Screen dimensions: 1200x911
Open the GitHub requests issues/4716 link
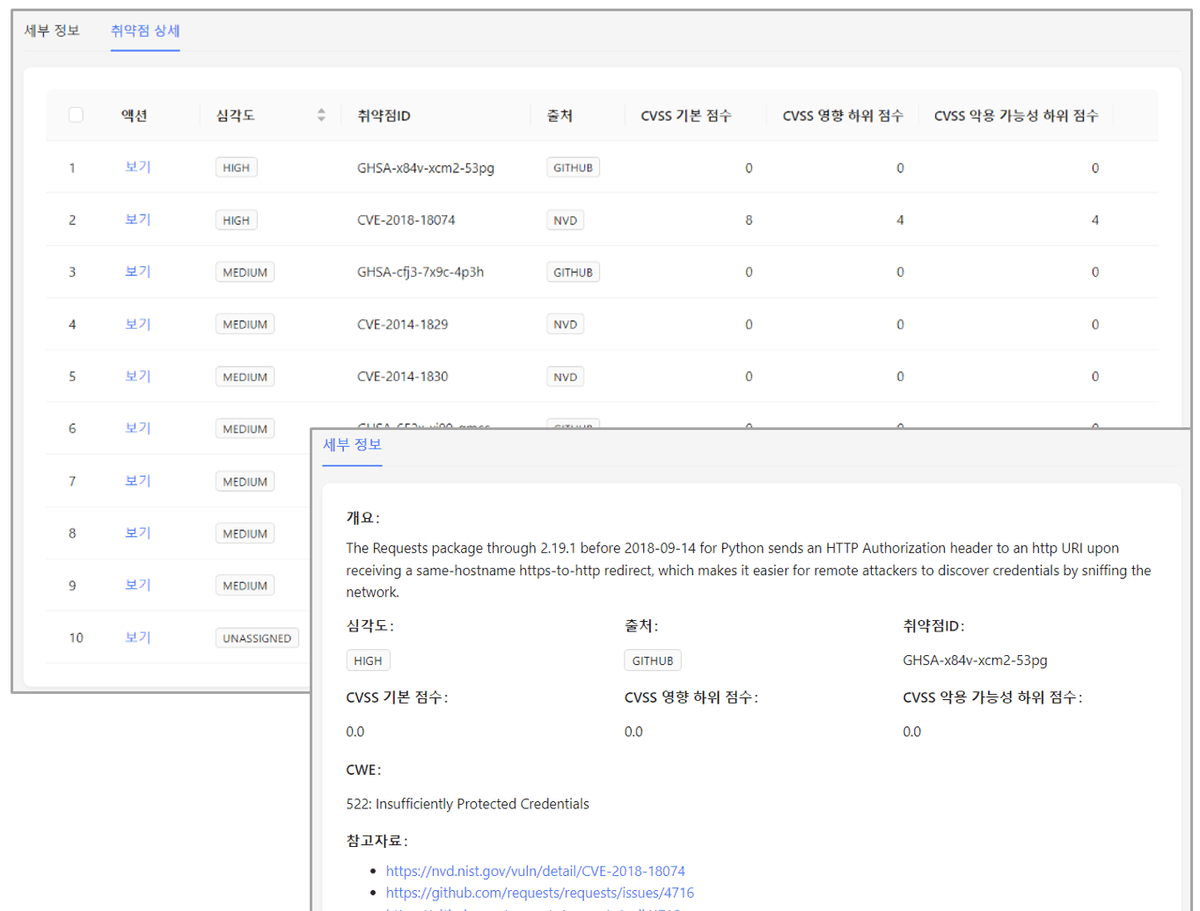click(x=539, y=893)
